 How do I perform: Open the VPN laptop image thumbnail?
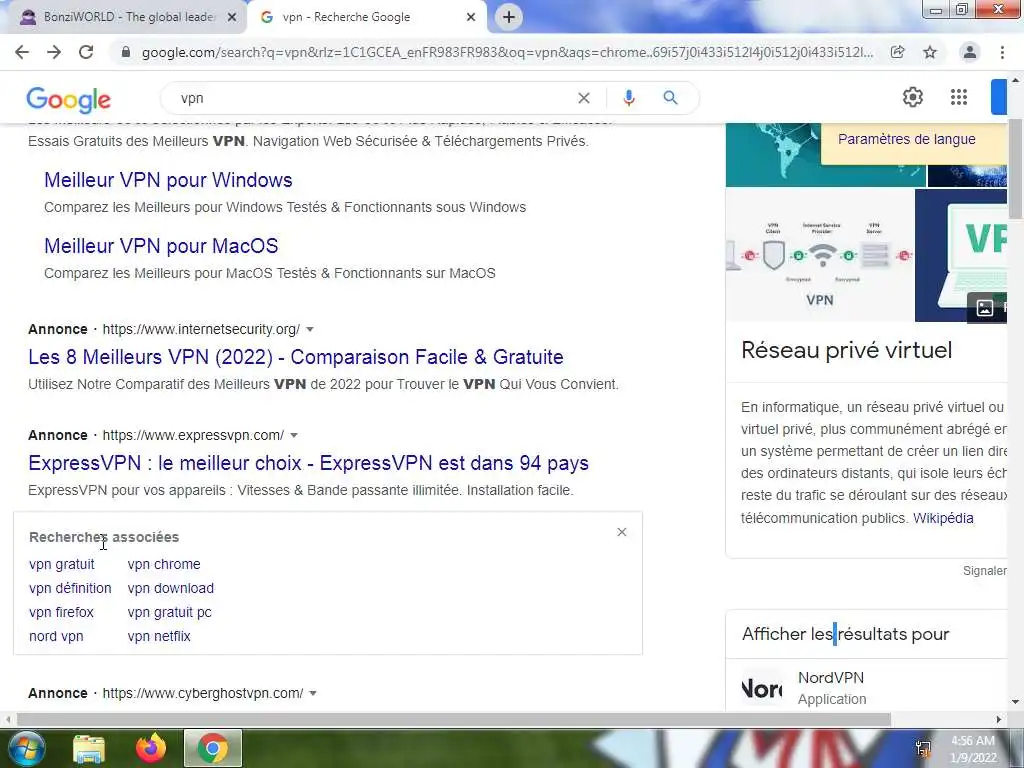click(961, 255)
